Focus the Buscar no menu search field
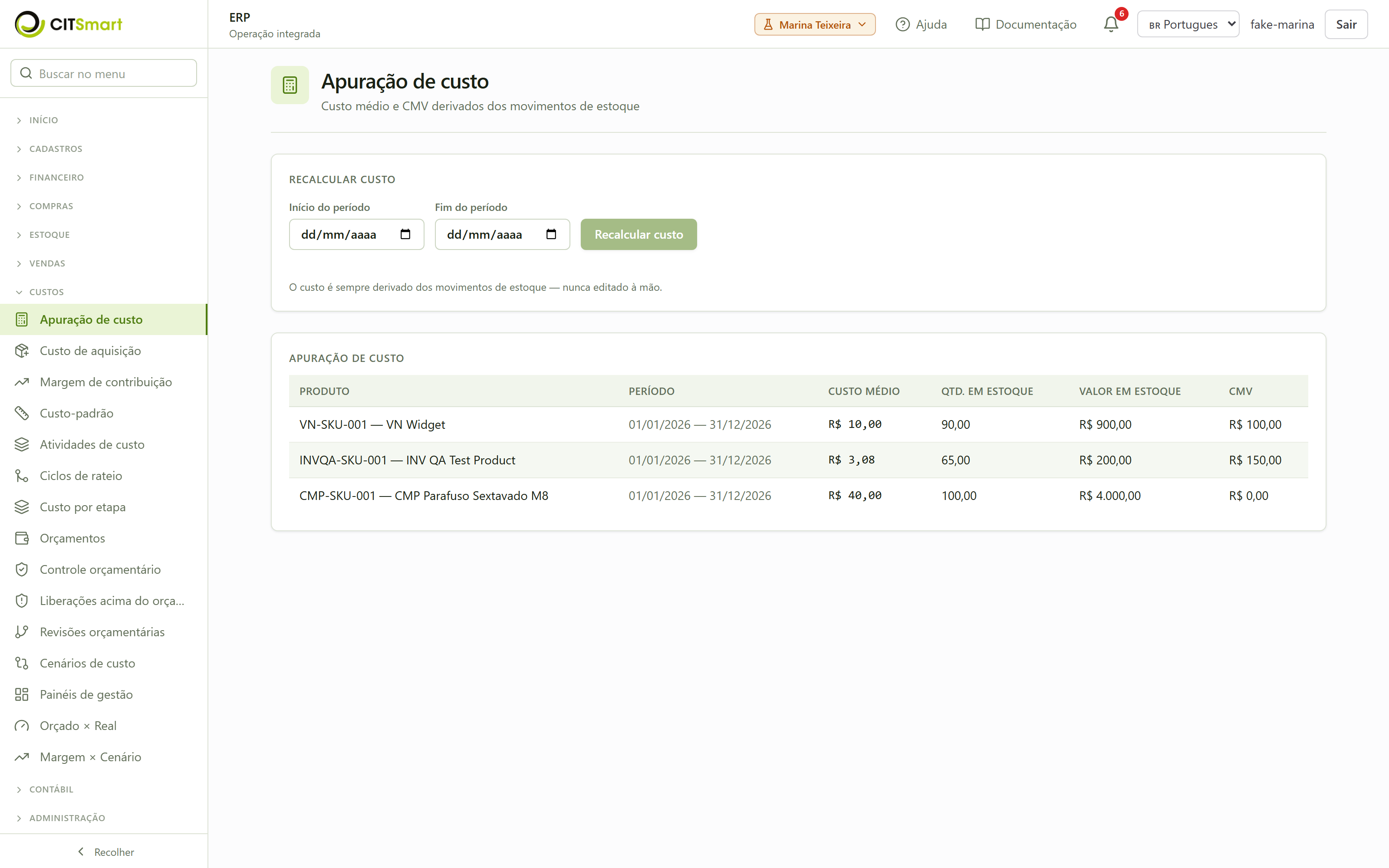The height and width of the screenshot is (868, 1389). pos(104,73)
